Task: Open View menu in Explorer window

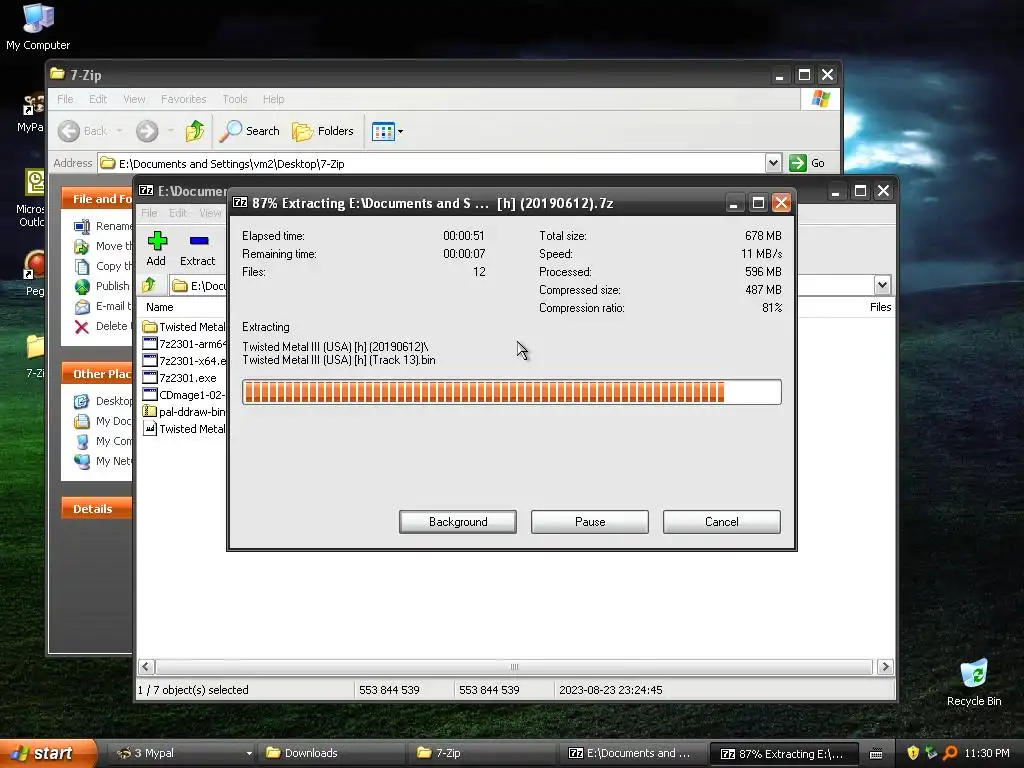Action: pos(134,99)
